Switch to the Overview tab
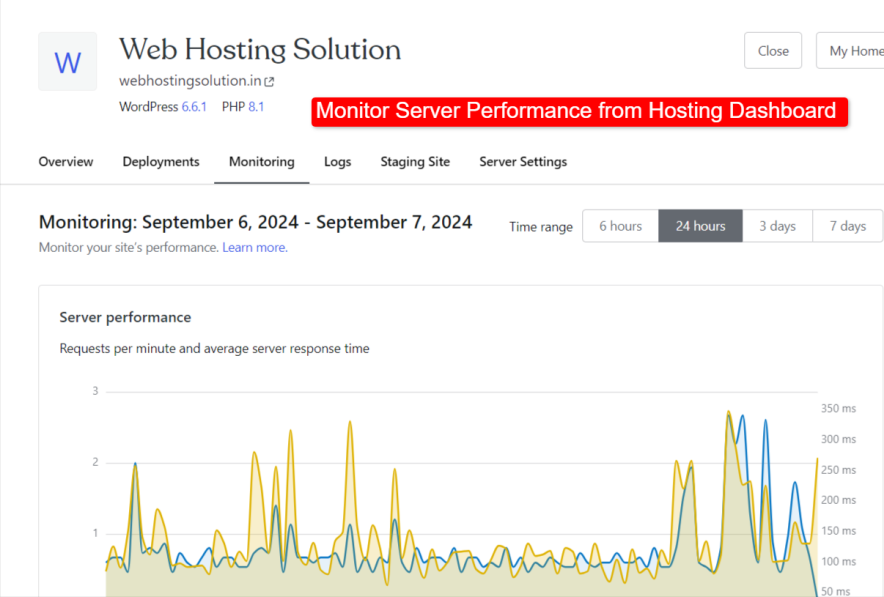The image size is (884, 597). point(65,161)
